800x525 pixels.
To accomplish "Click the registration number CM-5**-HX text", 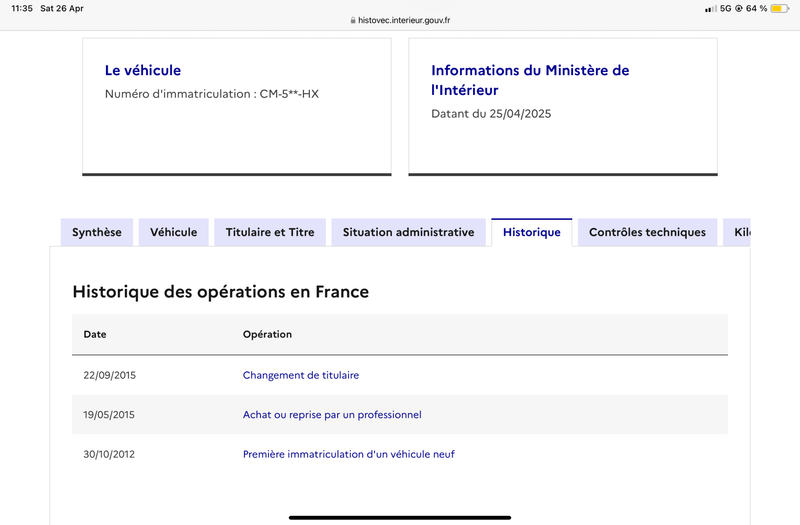I will click(x=289, y=94).
